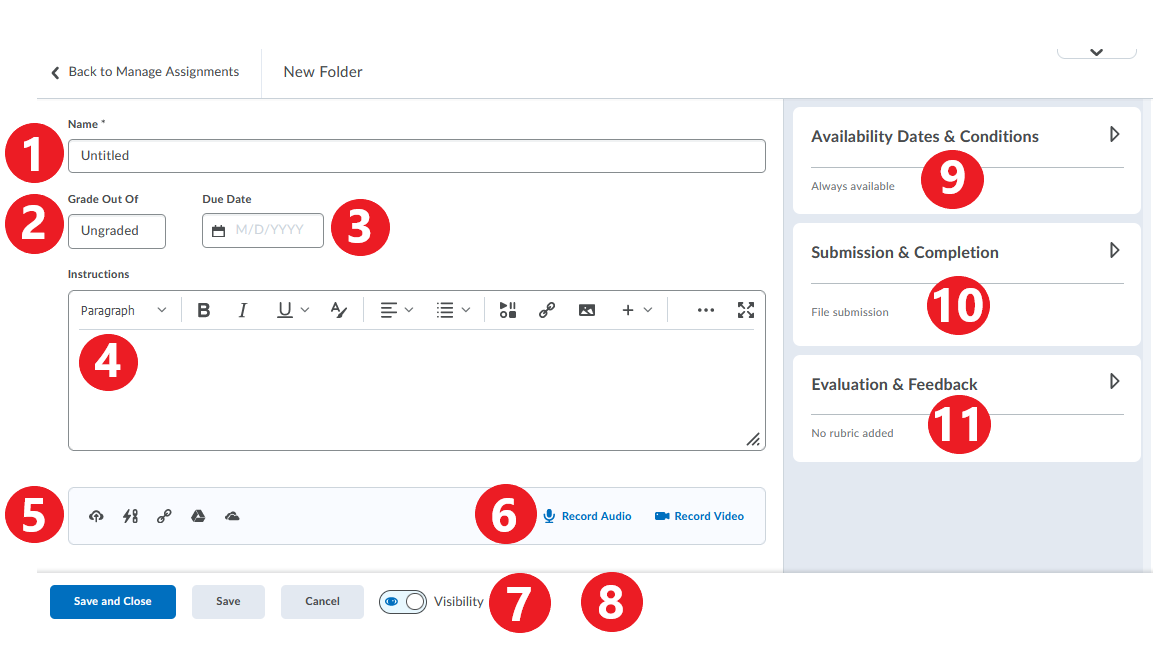Attach a file from OneDrive
This screenshot has width=1153, height=670.
coord(232,516)
